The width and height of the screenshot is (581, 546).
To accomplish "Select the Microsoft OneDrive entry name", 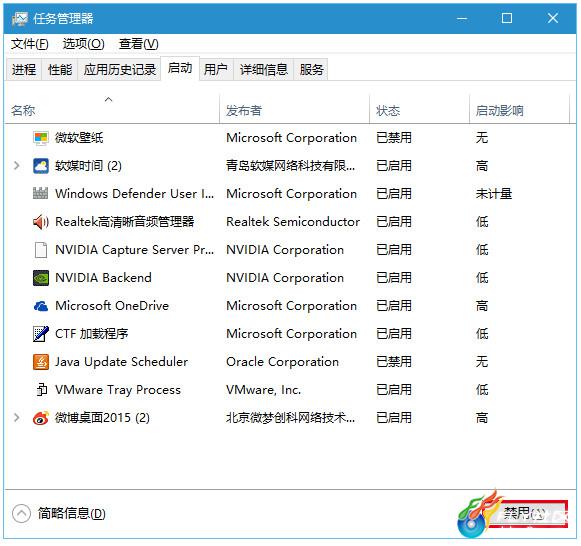I will click(112, 306).
